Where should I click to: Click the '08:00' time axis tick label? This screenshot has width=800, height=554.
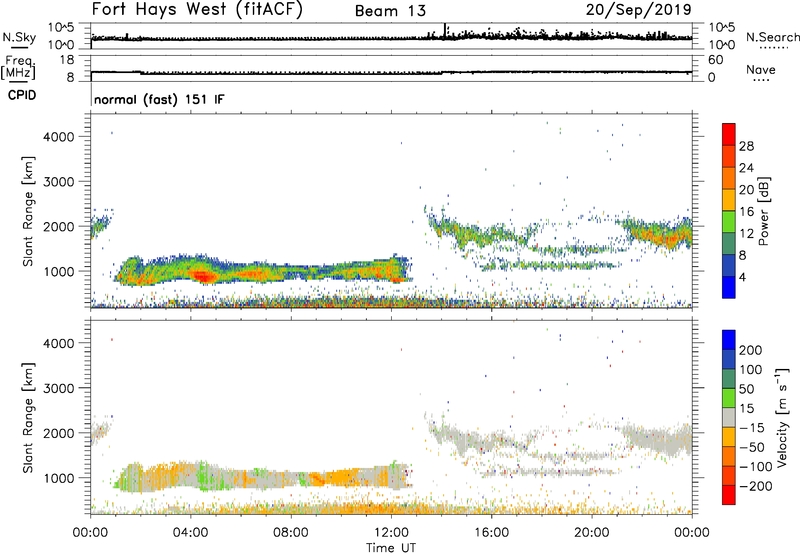point(291,533)
